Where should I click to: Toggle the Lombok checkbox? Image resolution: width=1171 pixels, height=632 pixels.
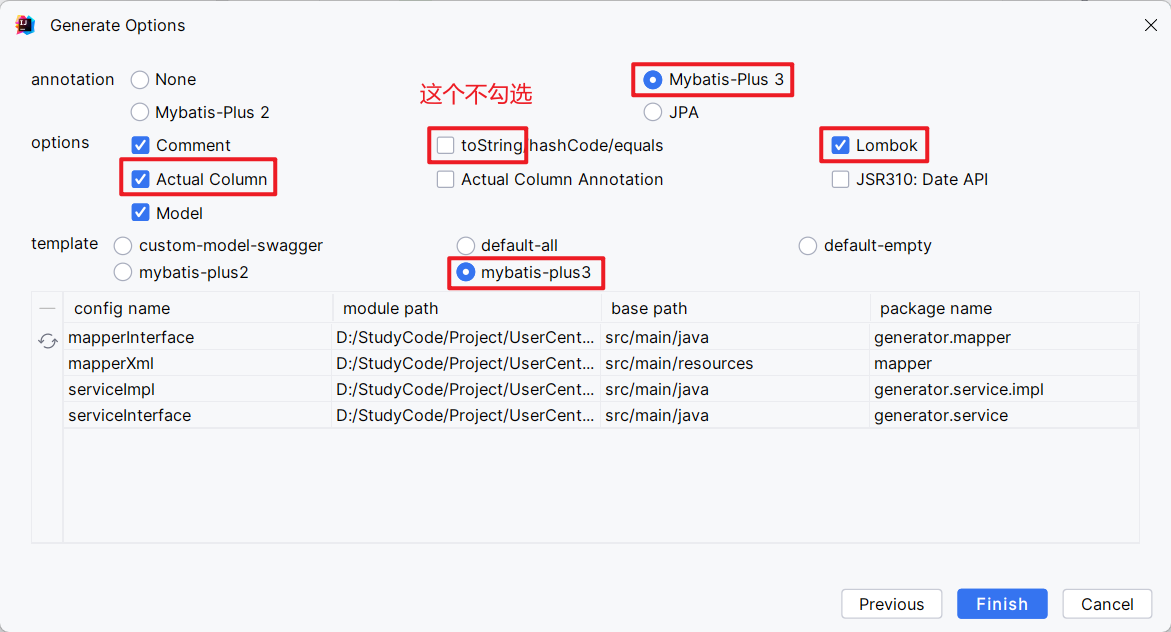tap(841, 145)
